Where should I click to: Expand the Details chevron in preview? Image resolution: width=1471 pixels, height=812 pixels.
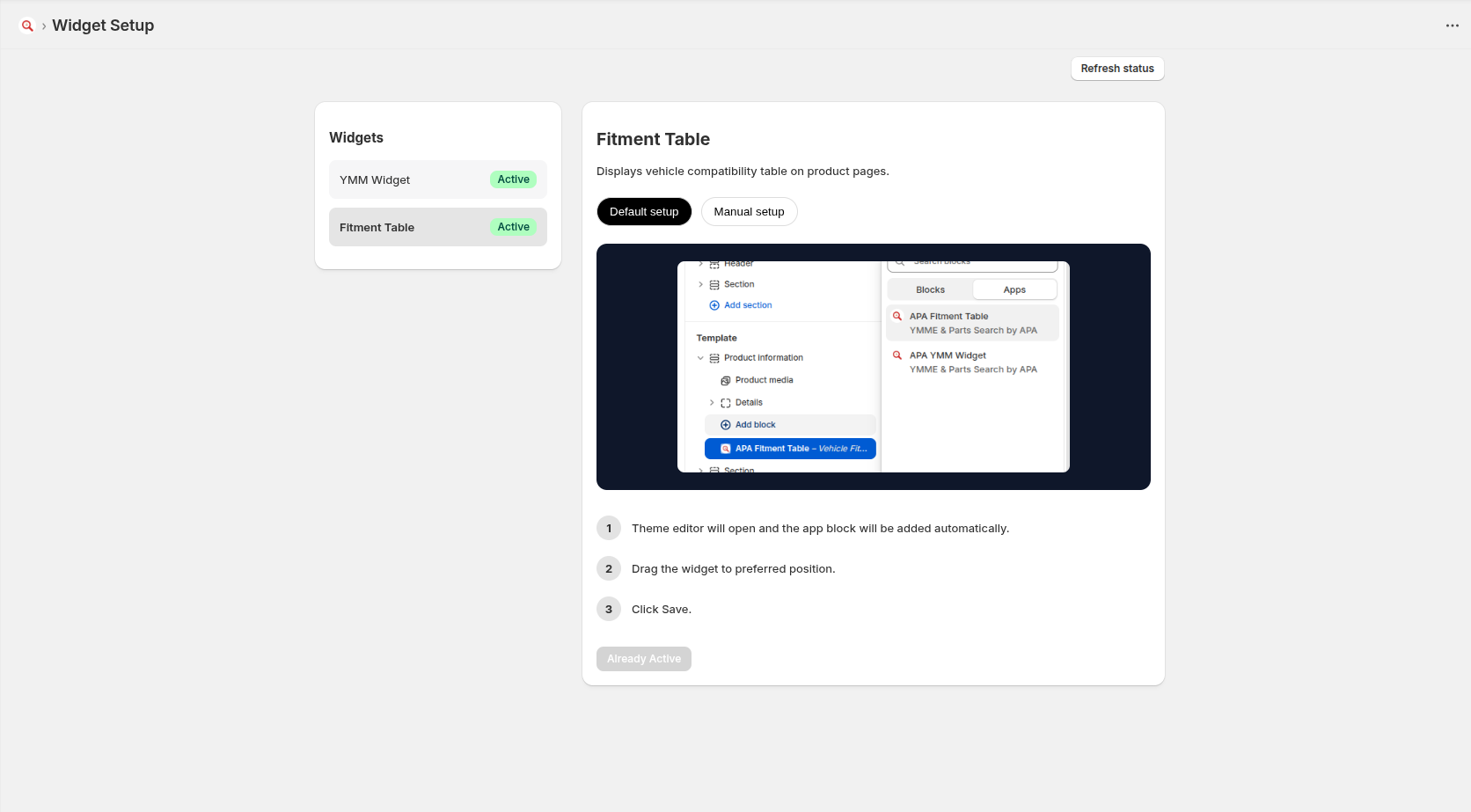click(x=712, y=403)
